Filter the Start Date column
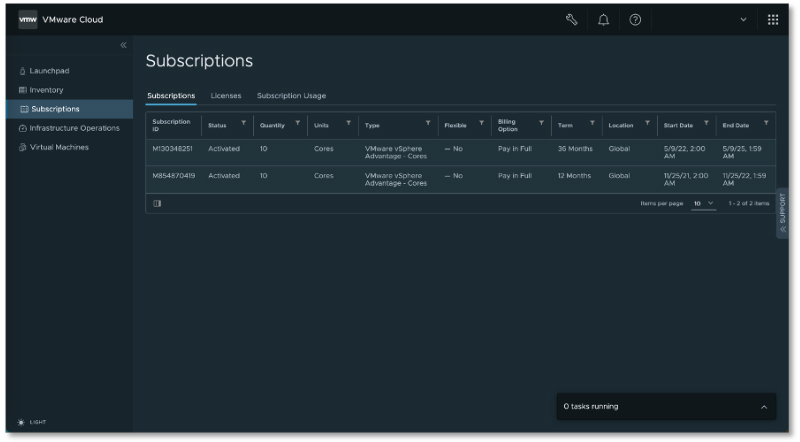The width and height of the screenshot is (800, 442). 707,123
